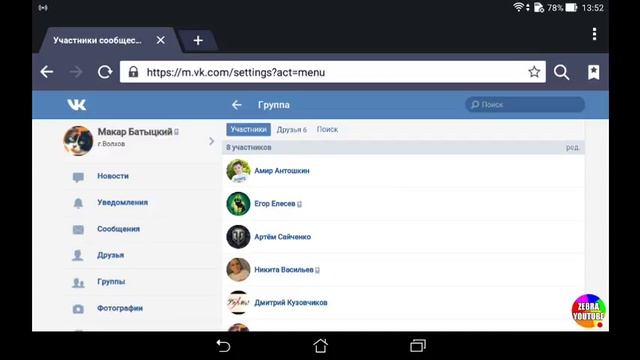Open Дмитрий Кузовчиков profile link

(x=291, y=302)
